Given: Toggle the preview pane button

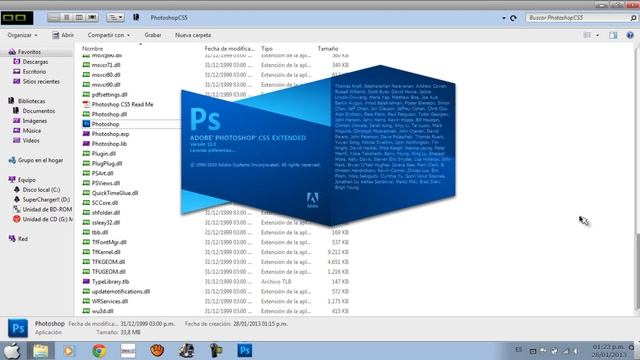Looking at the screenshot, I should [x=613, y=35].
